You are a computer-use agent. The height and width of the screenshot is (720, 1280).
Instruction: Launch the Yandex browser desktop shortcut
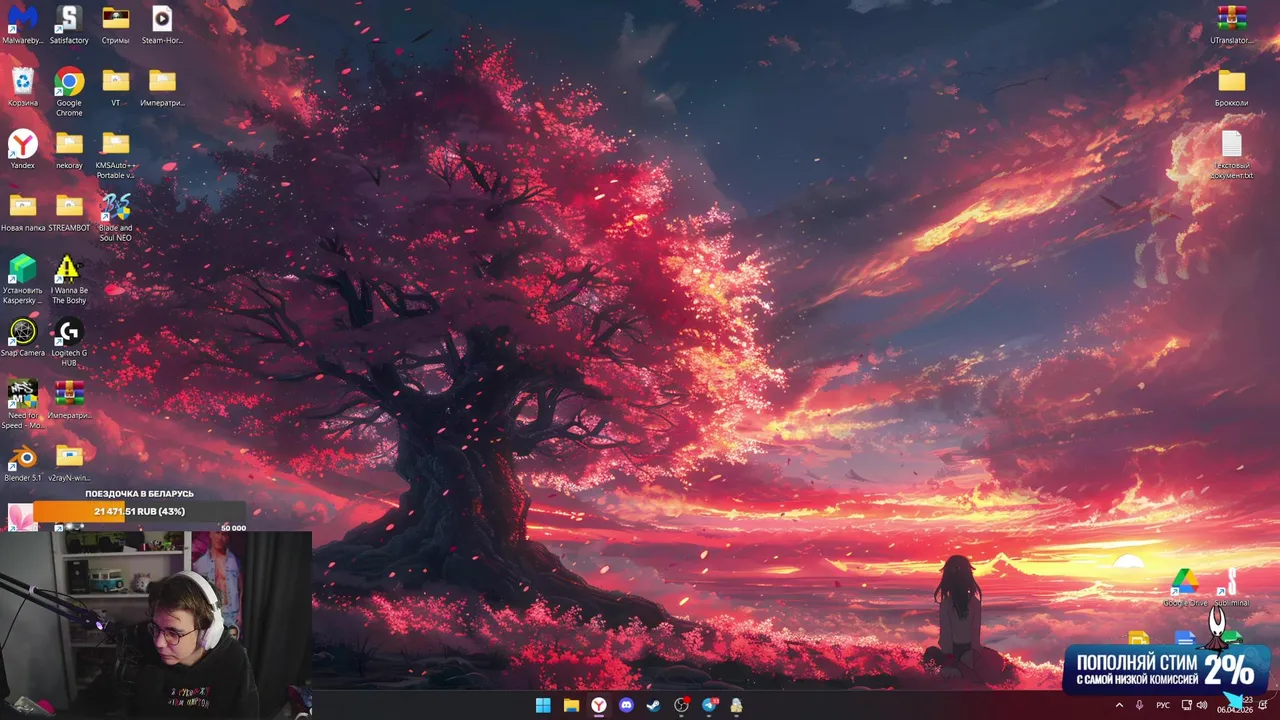click(x=22, y=149)
